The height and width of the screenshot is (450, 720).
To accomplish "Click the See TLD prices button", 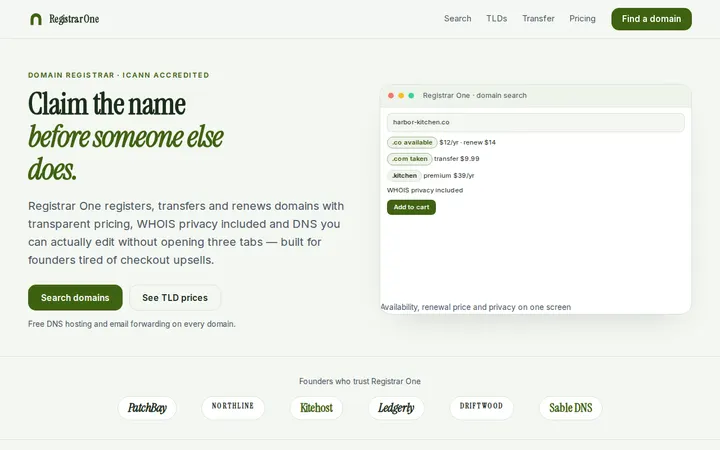I will [x=175, y=298].
